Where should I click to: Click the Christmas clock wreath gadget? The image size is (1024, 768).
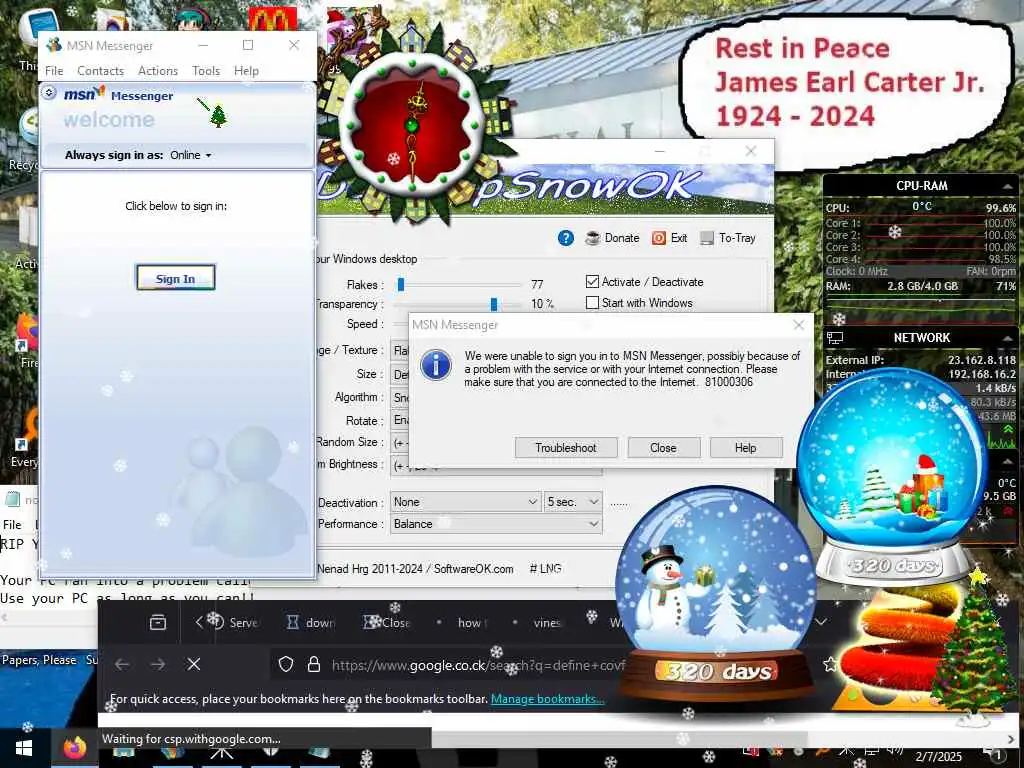pyautogui.click(x=413, y=124)
